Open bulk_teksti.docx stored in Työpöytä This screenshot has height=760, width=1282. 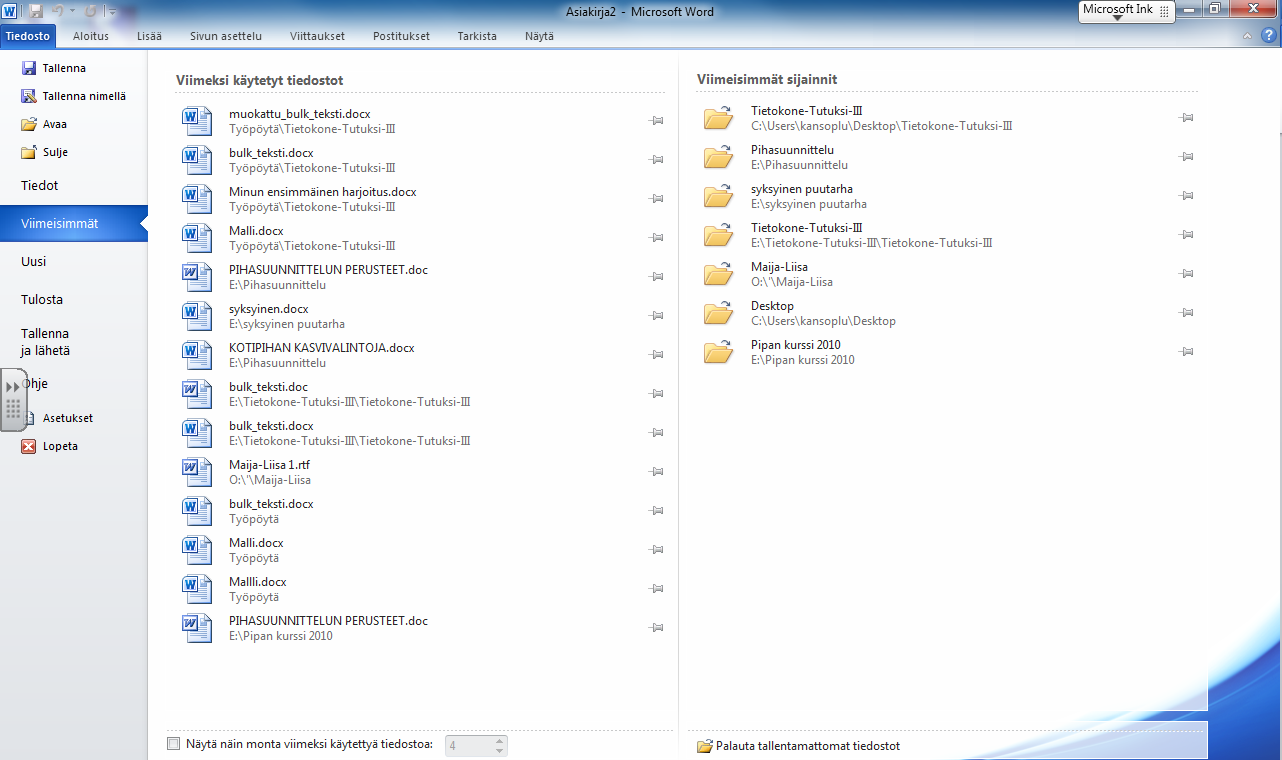420,511
